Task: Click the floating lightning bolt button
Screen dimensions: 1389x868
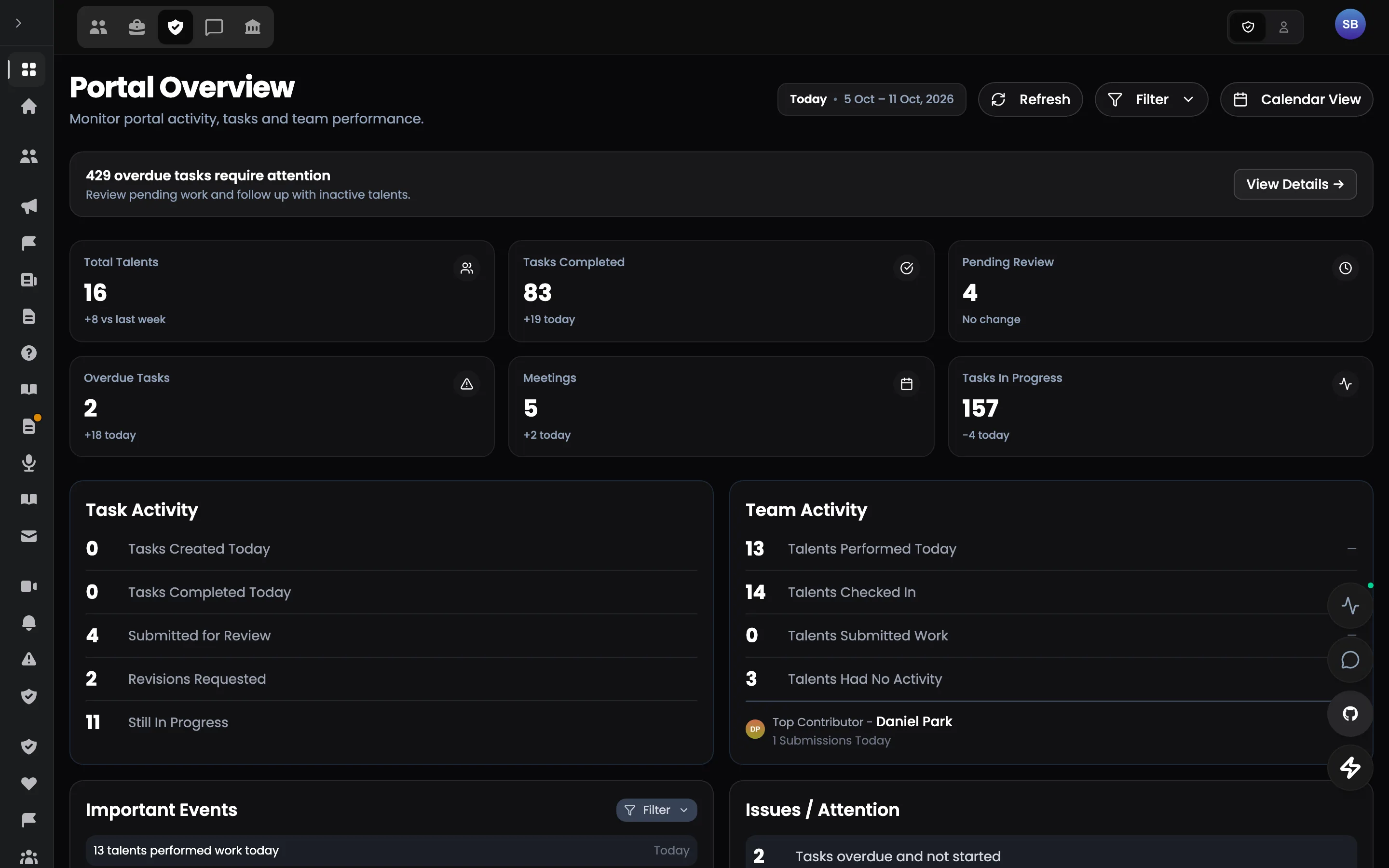Action: (x=1350, y=768)
